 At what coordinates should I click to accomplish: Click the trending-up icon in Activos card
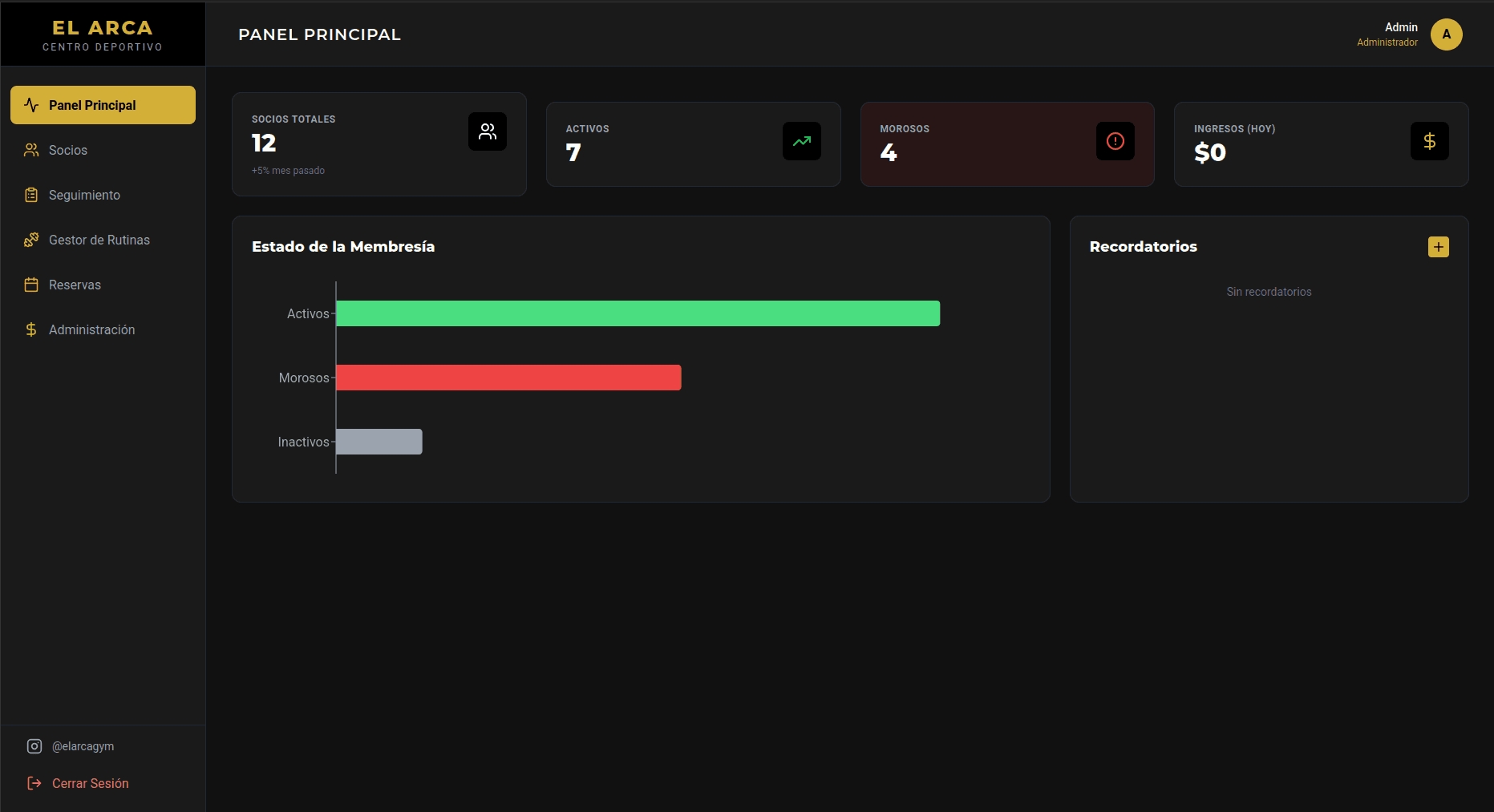click(x=801, y=141)
